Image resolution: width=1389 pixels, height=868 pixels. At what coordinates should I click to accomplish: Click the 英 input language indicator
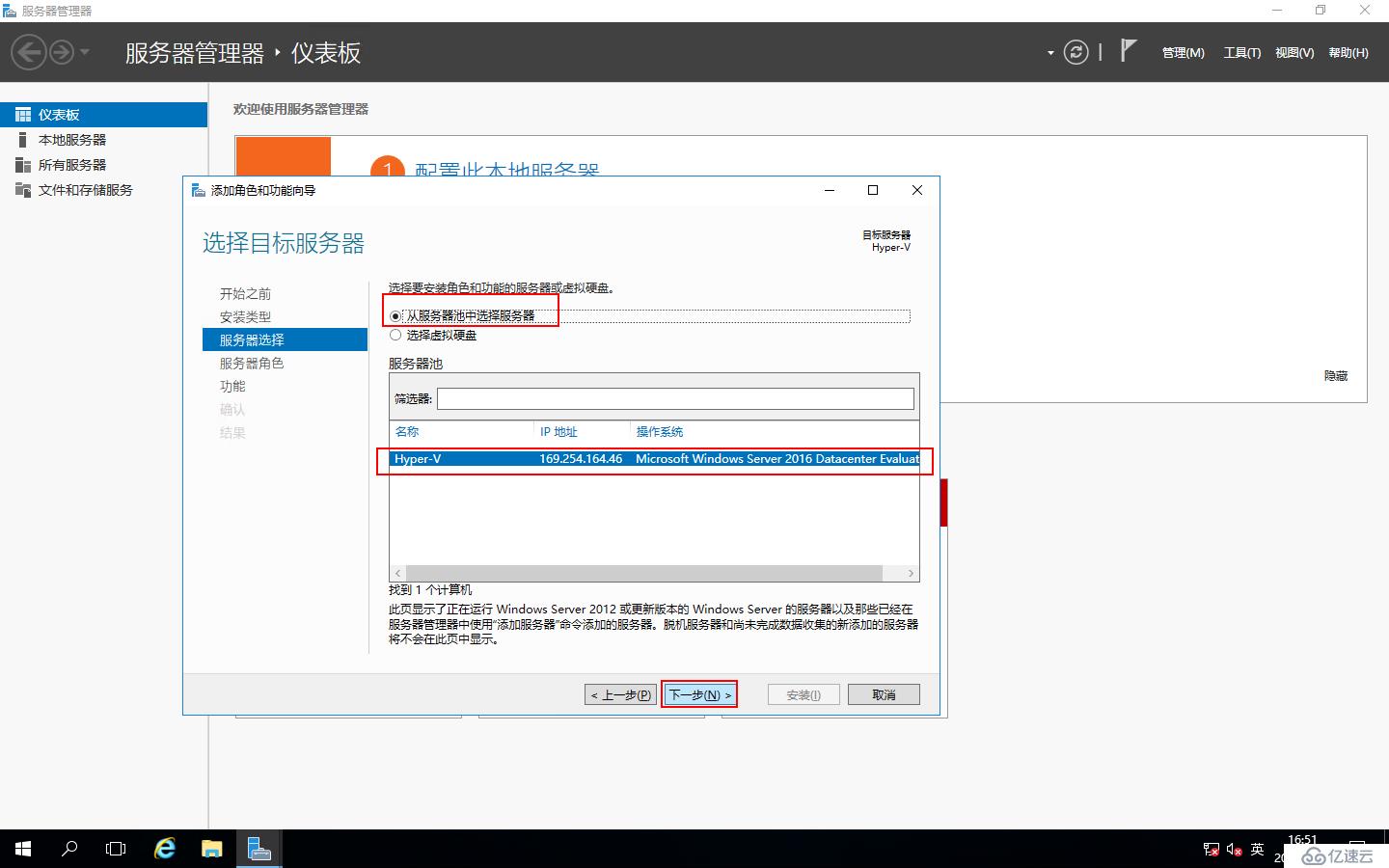[x=1257, y=850]
